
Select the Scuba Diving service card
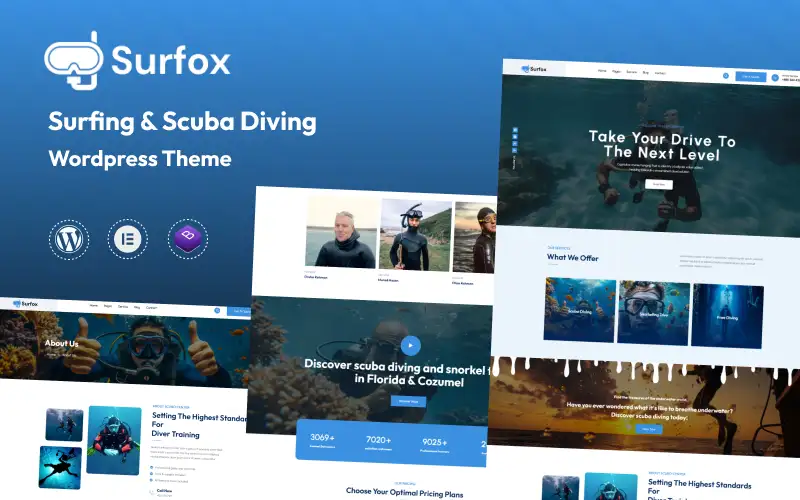pos(580,310)
